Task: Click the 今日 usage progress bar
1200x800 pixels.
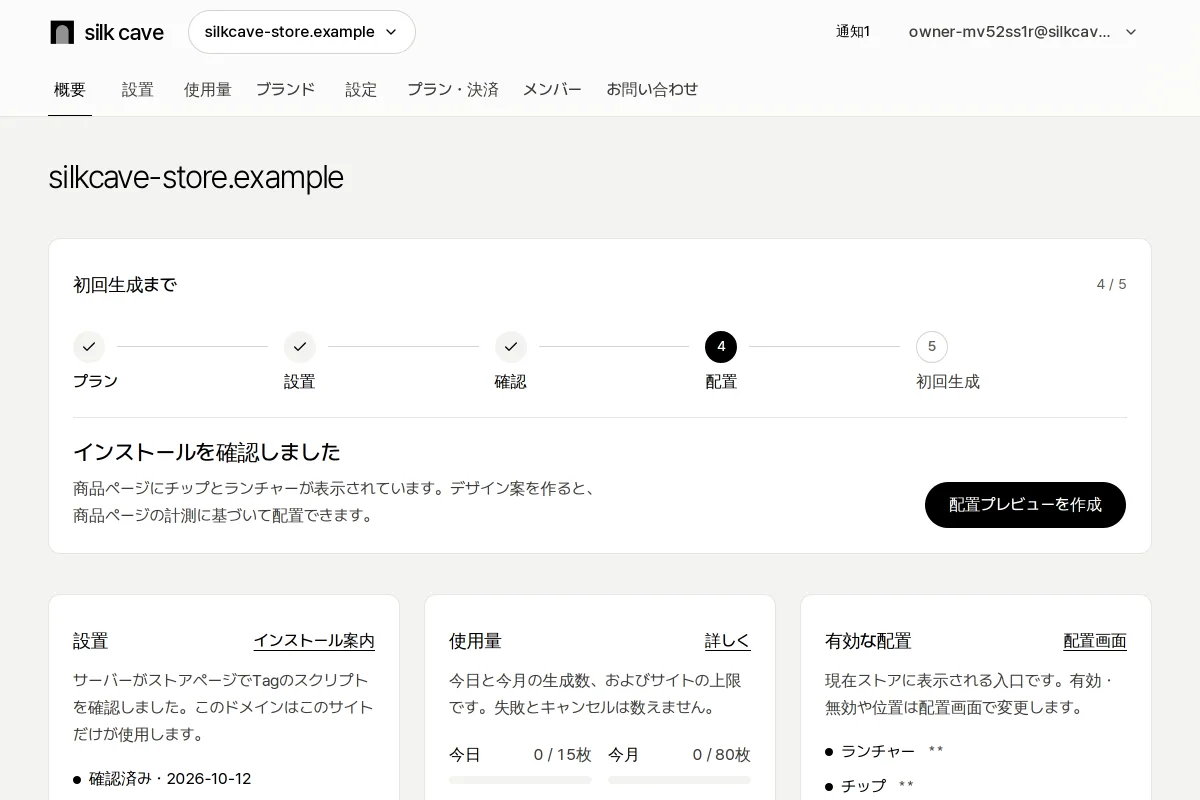Action: [x=520, y=780]
